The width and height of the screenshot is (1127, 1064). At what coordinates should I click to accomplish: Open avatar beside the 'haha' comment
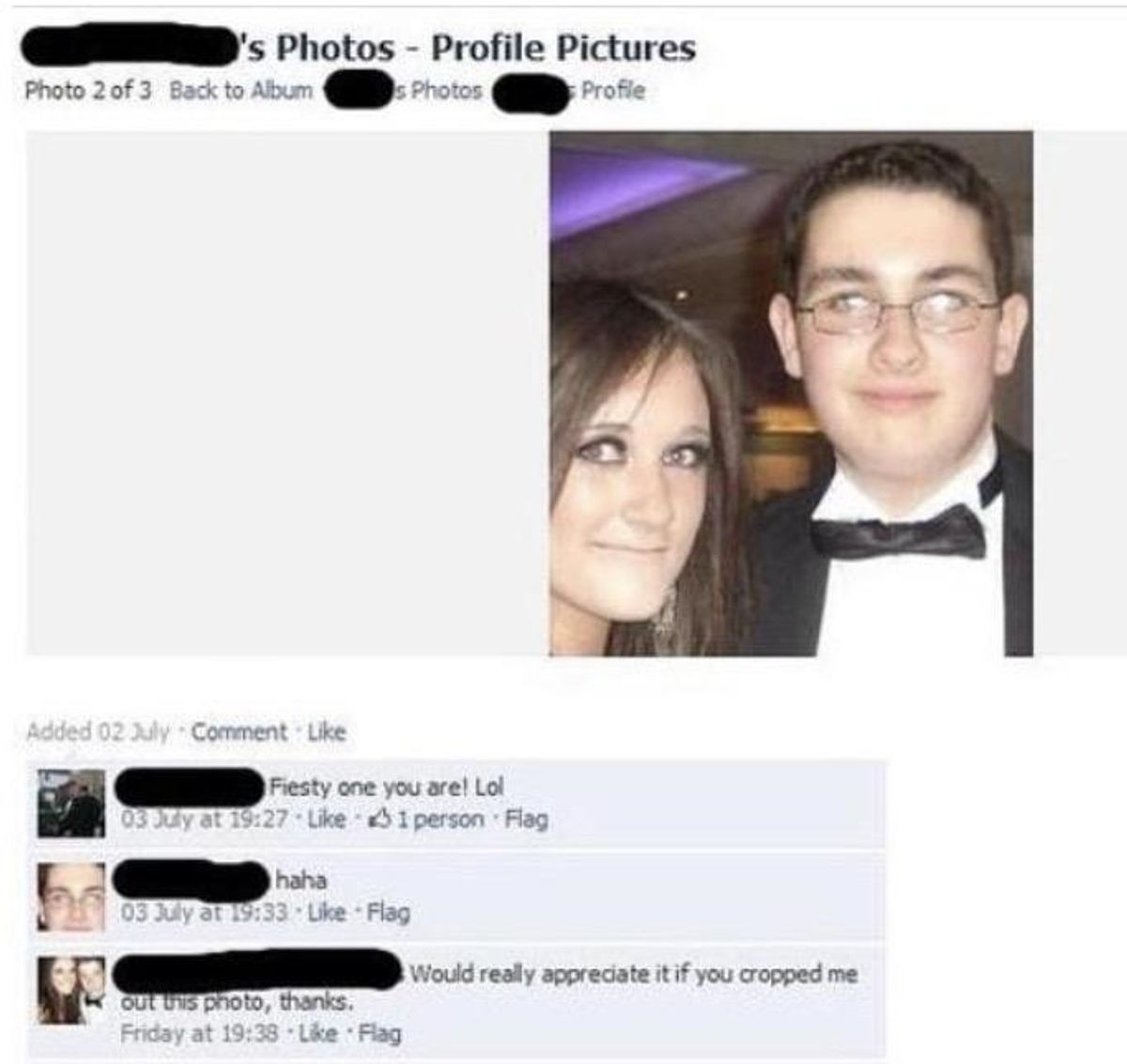click(x=71, y=897)
